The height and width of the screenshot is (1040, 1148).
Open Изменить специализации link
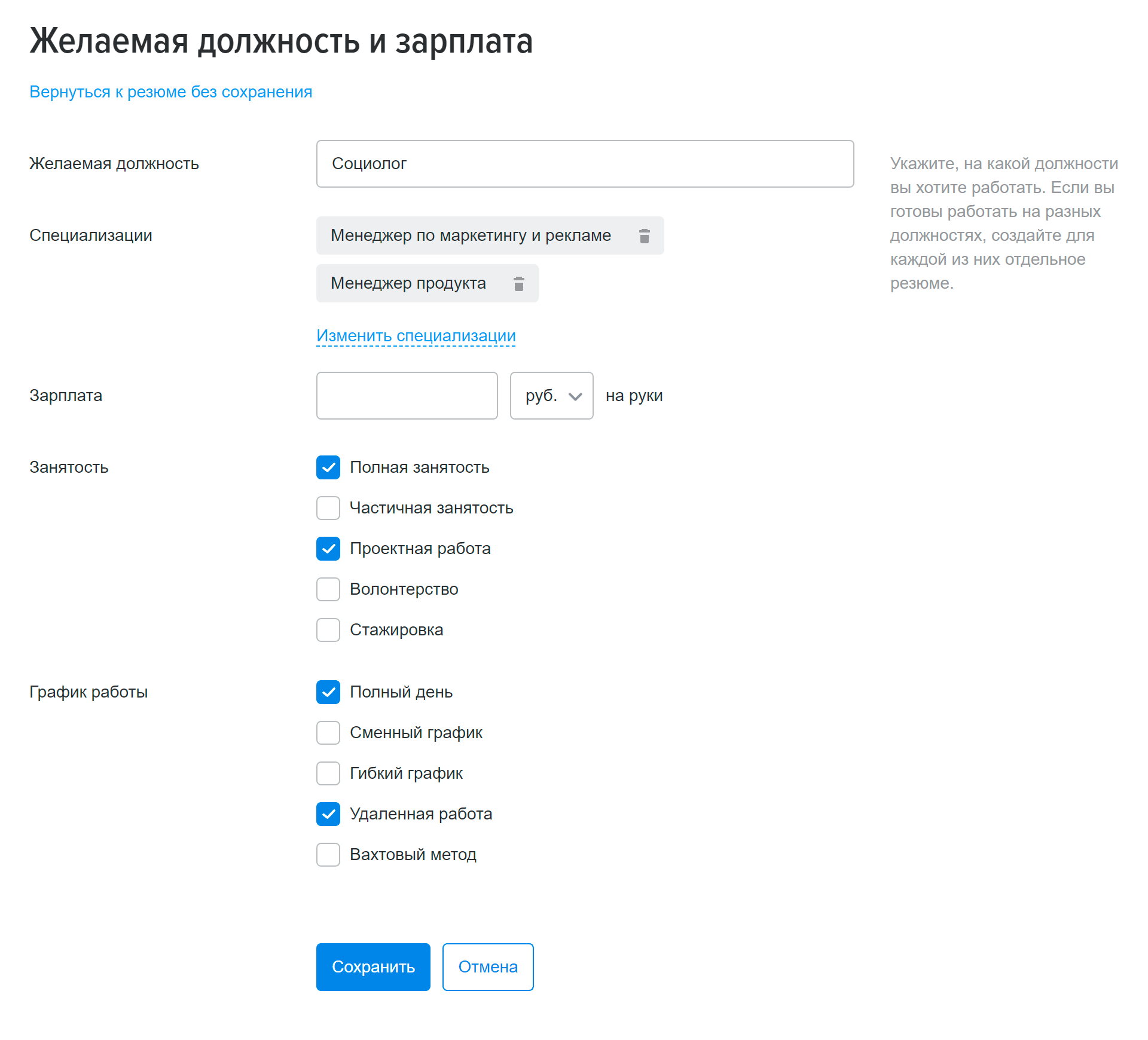click(416, 336)
